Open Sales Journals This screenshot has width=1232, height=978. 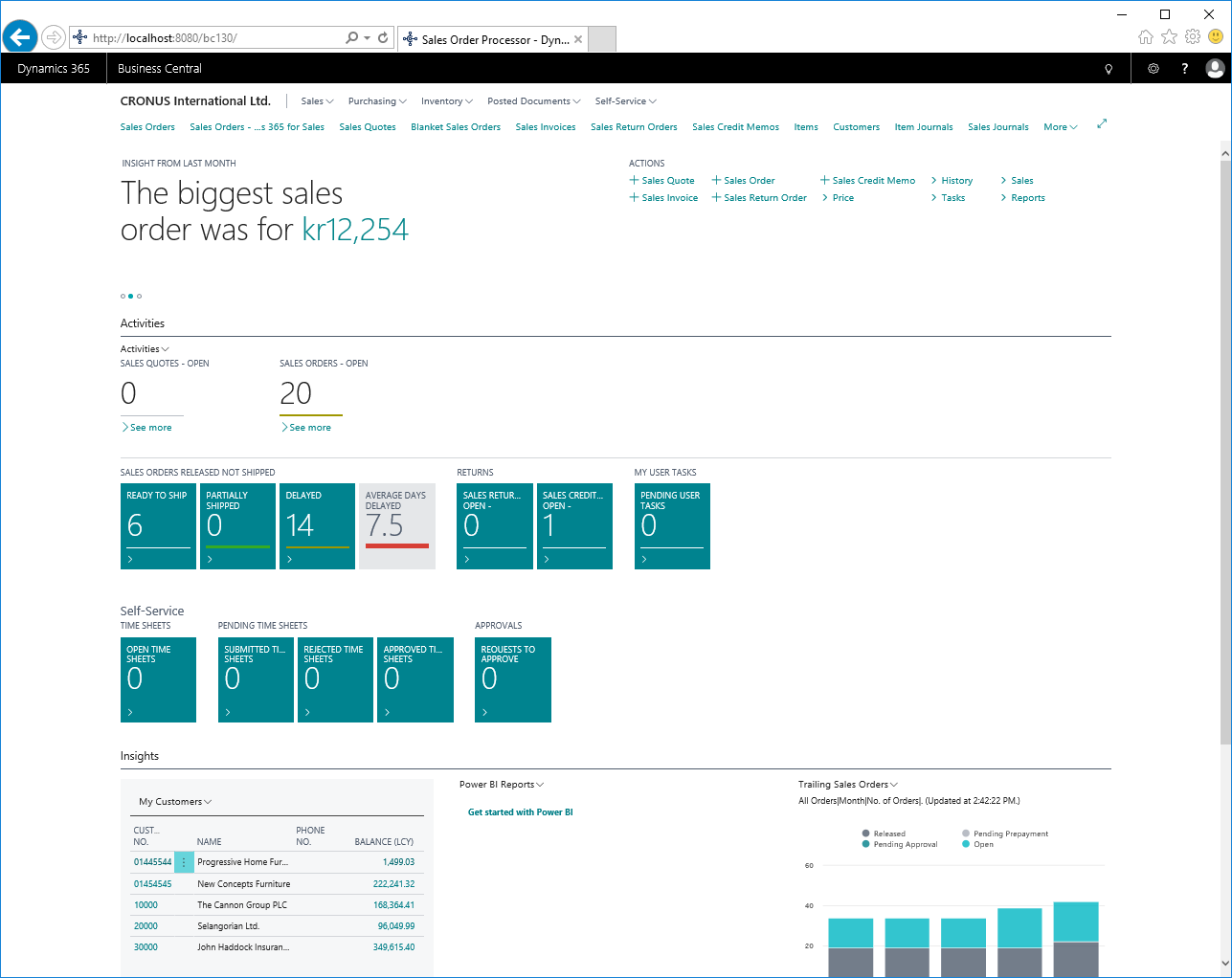click(998, 127)
